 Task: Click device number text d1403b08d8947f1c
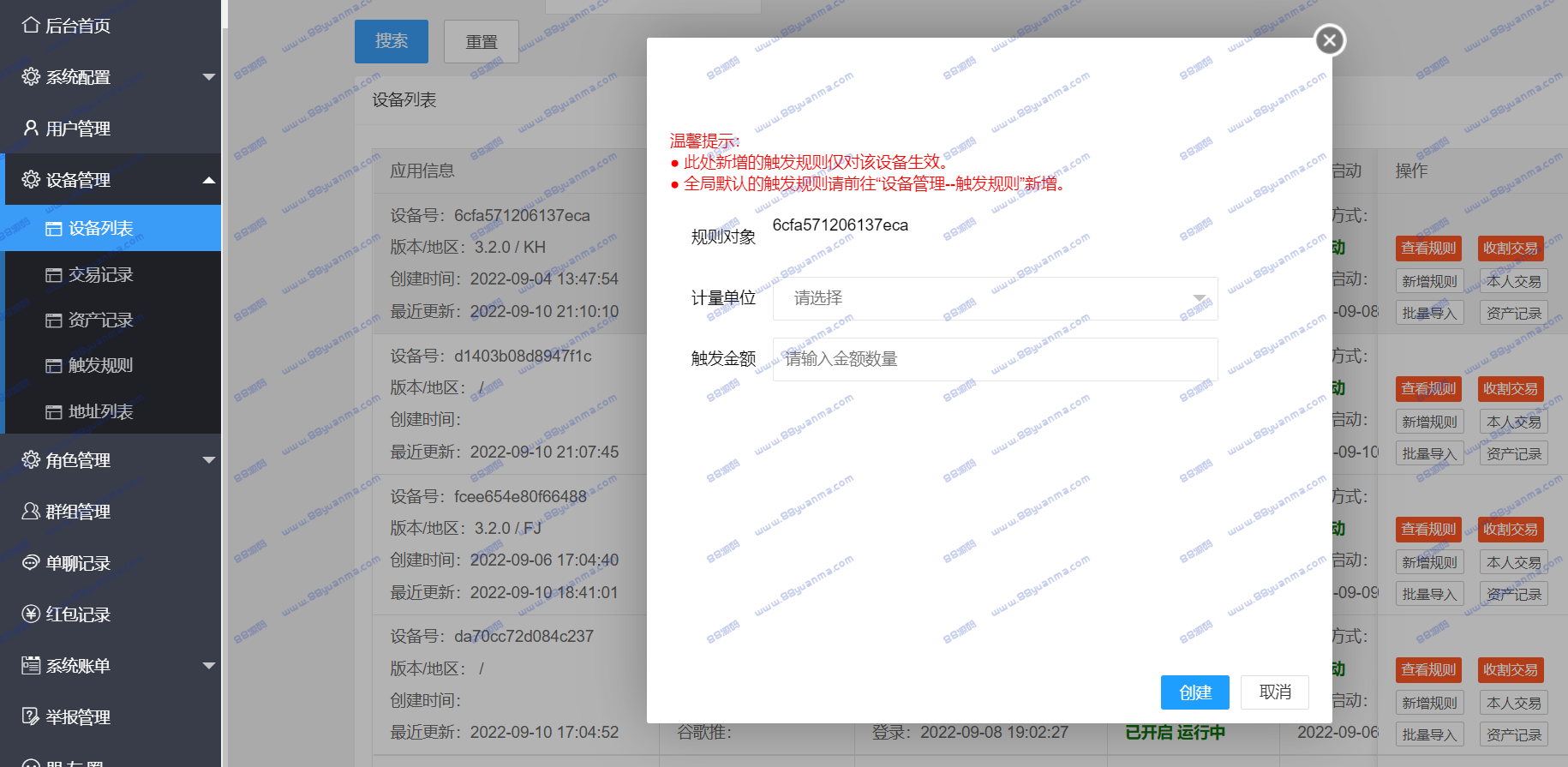pos(523,357)
